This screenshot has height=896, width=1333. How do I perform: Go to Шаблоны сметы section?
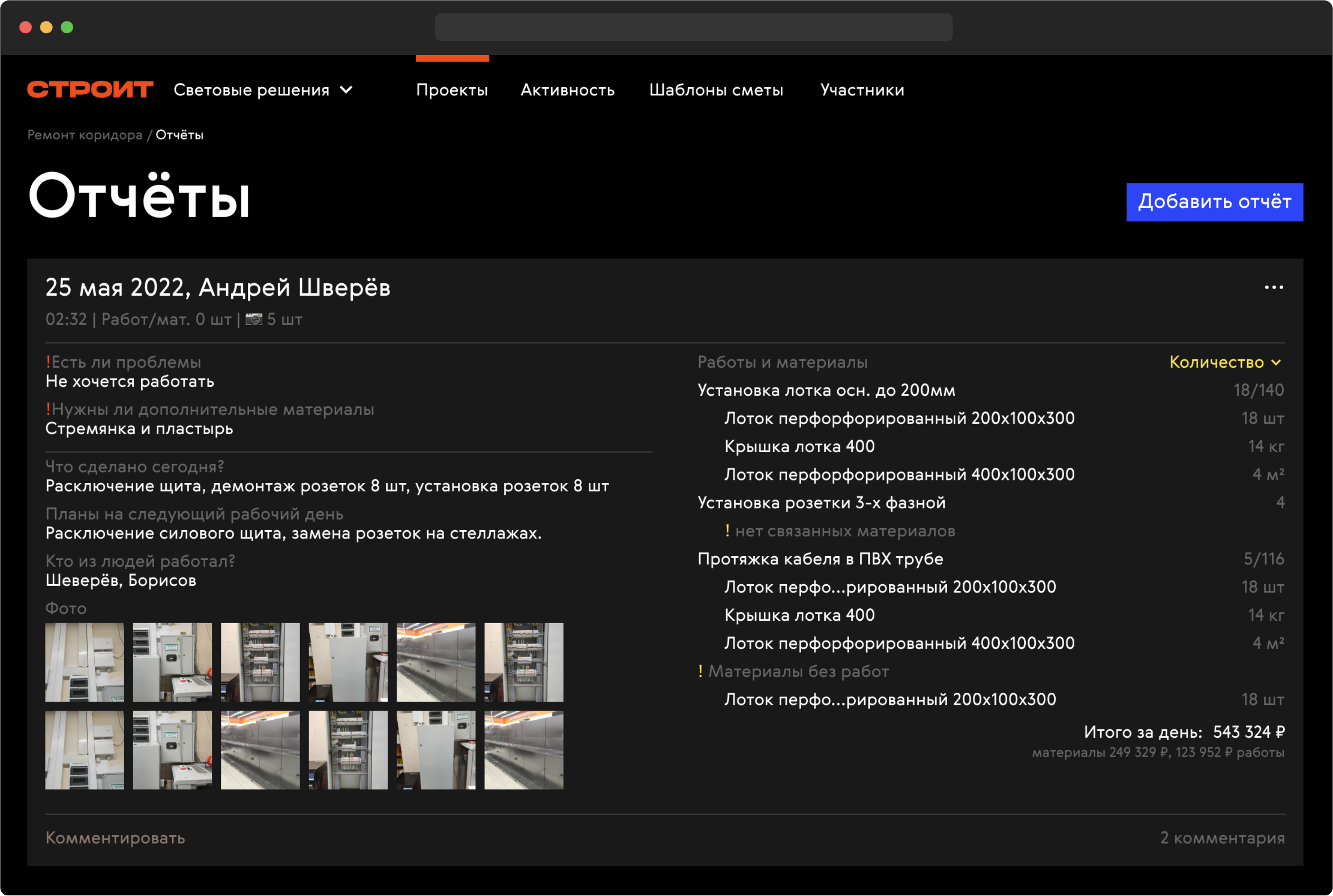coord(716,90)
